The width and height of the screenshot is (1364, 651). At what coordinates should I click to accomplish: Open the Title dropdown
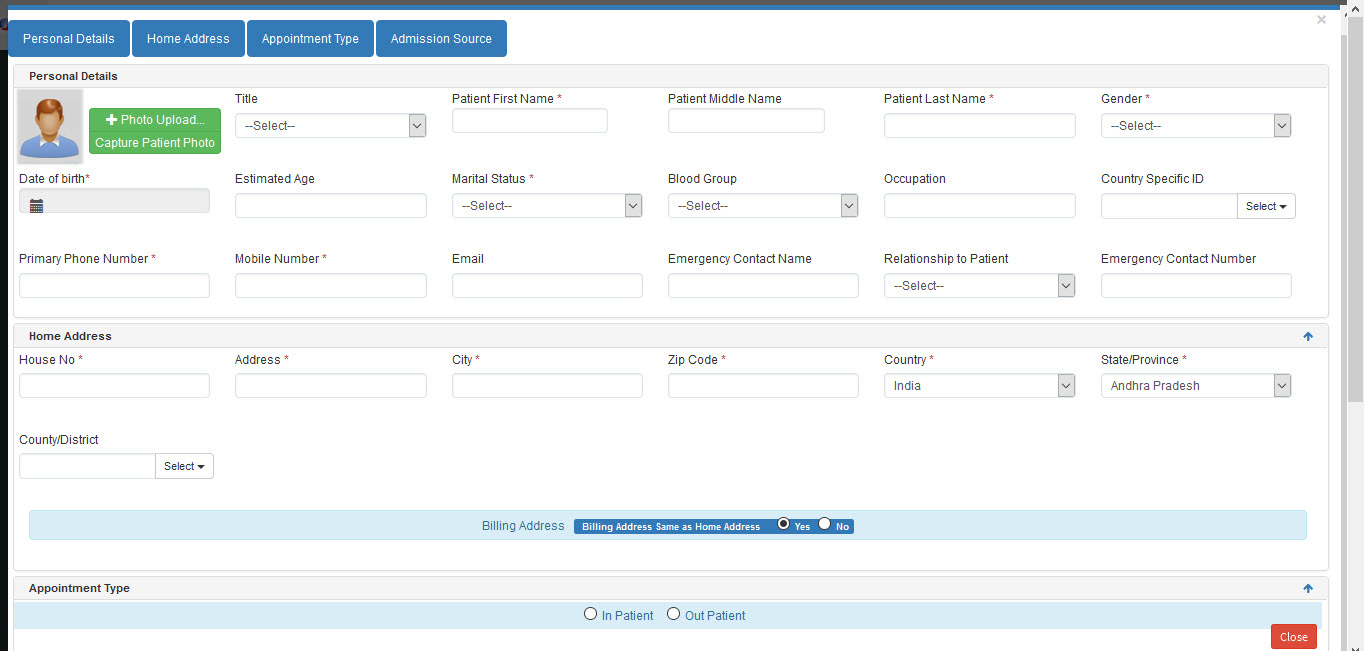point(331,126)
